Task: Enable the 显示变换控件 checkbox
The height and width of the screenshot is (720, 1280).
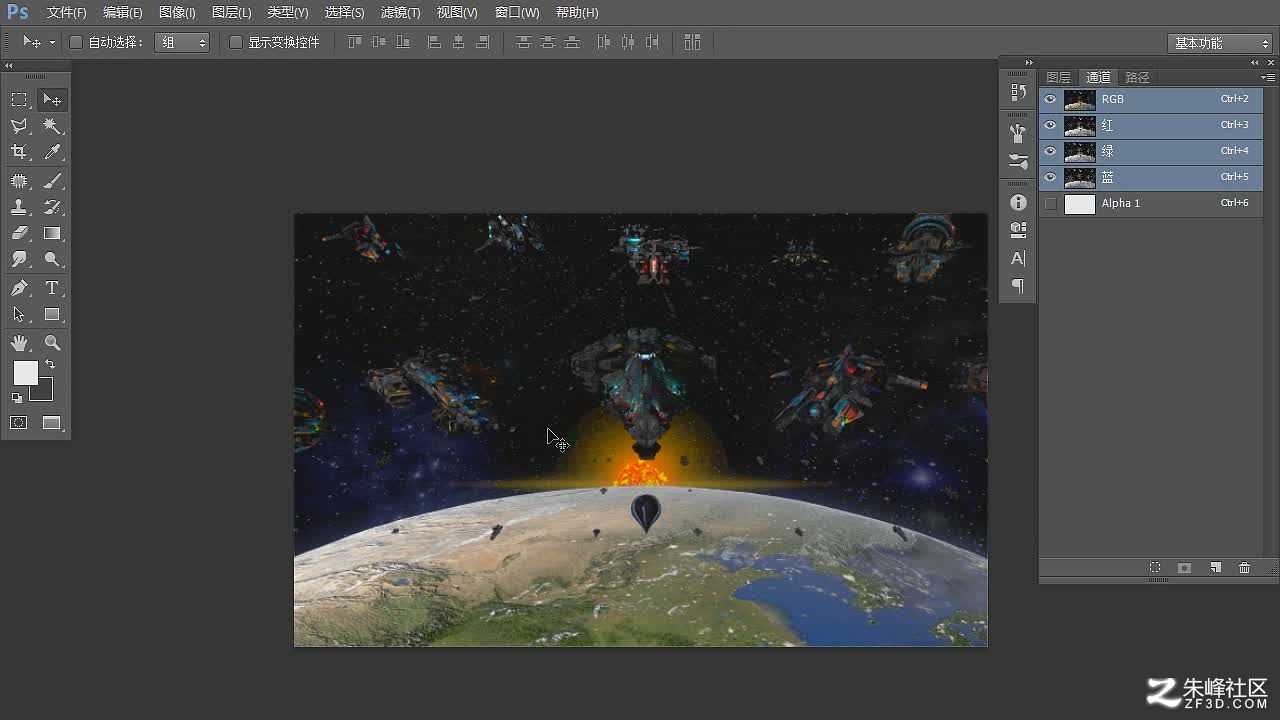Action: 236,42
